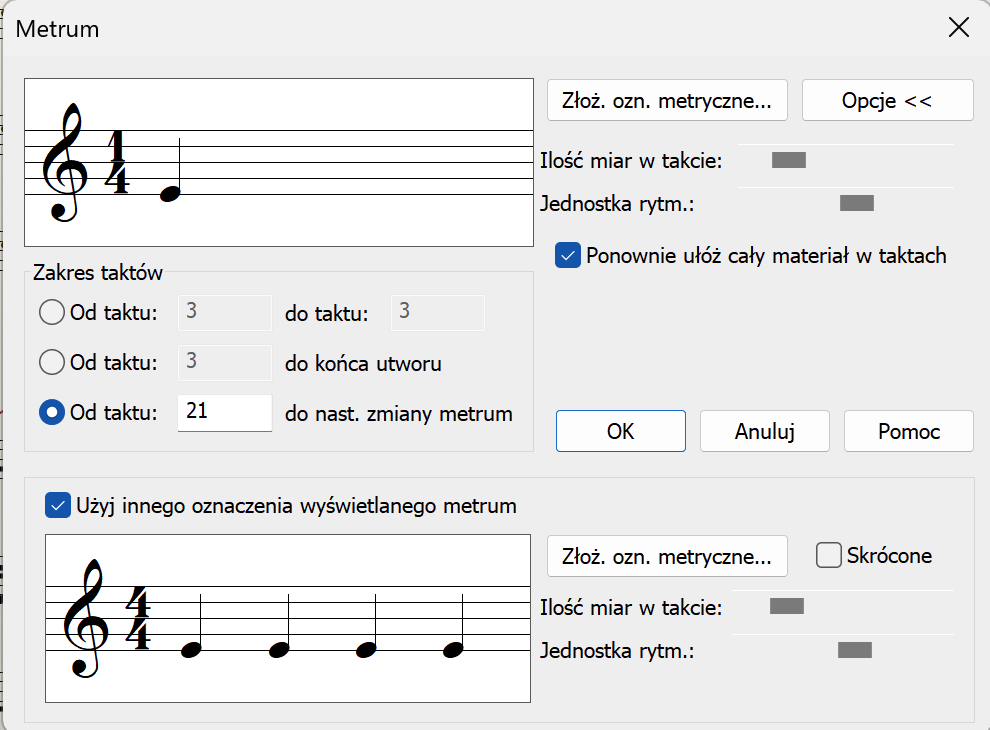Click the do taktu field

point(438,312)
